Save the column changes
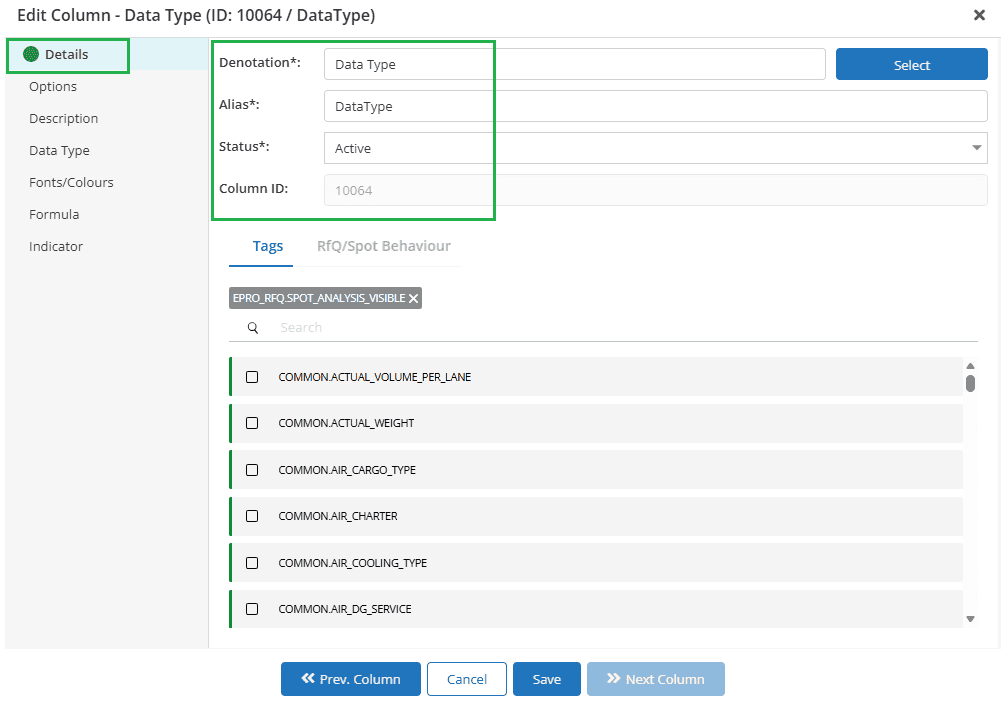This screenshot has width=1001, height=702. click(547, 679)
